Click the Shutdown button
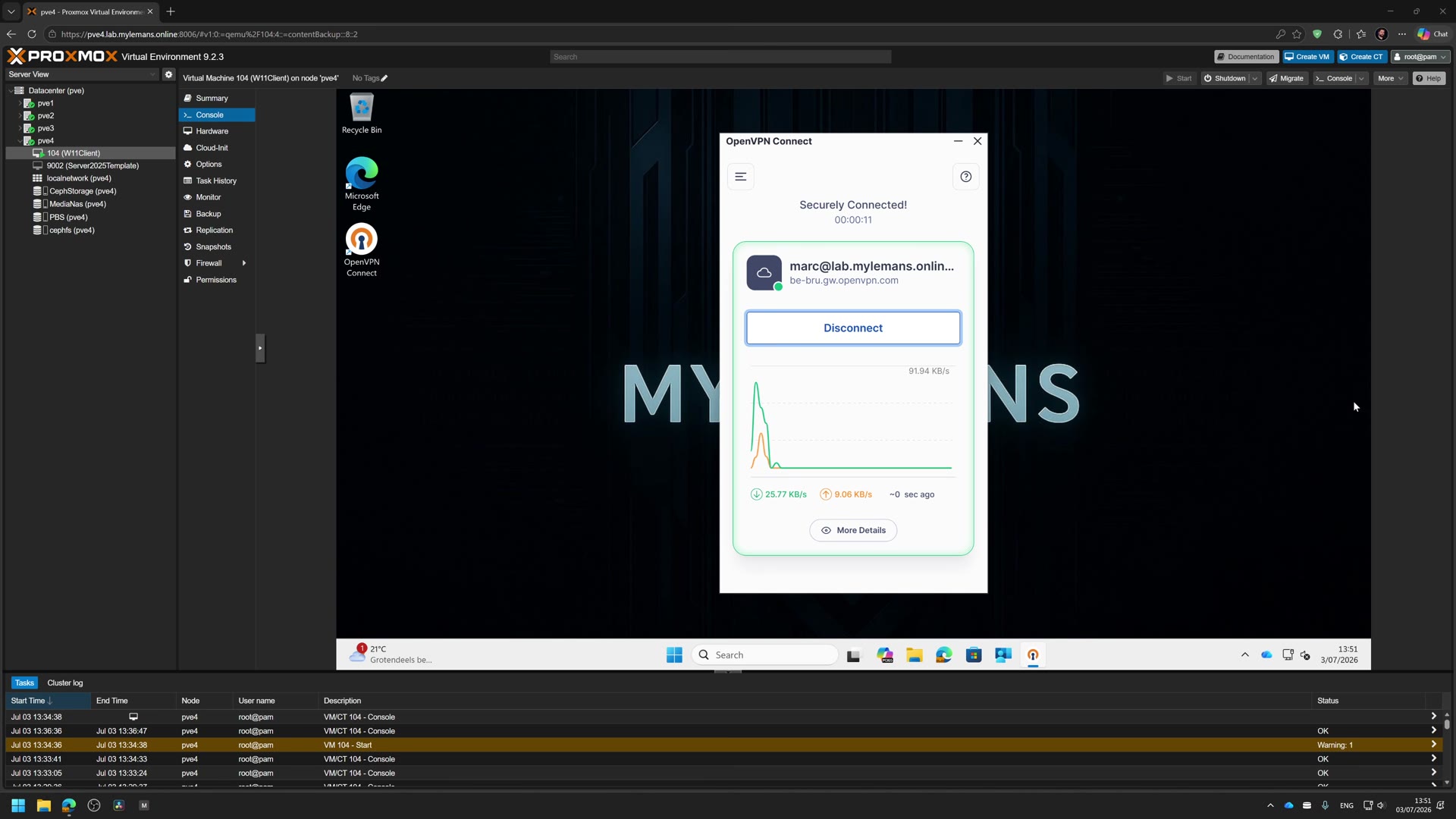This screenshot has height=819, width=1456. pyautogui.click(x=1224, y=78)
